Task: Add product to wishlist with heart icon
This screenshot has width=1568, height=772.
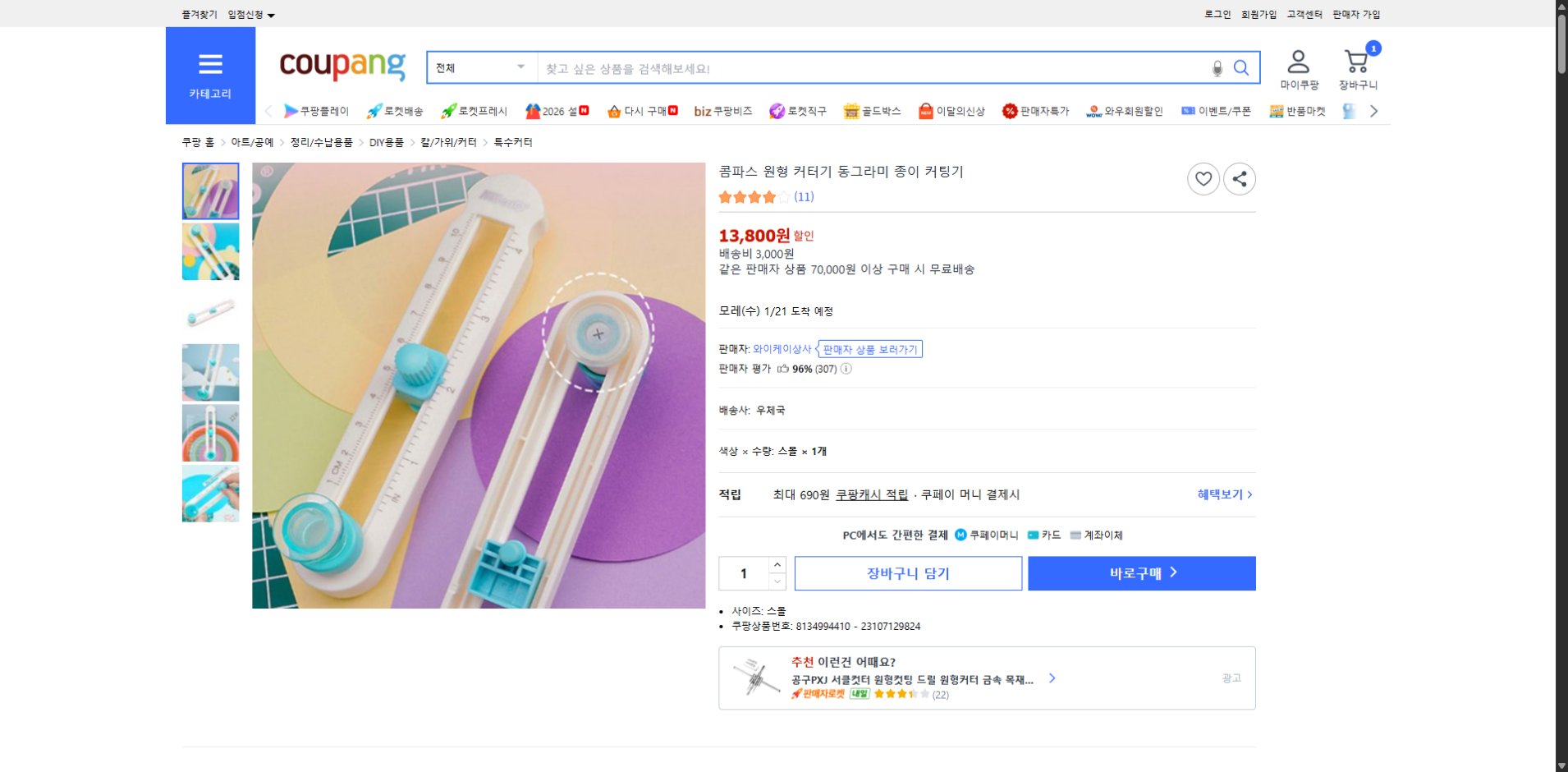Action: [1204, 178]
